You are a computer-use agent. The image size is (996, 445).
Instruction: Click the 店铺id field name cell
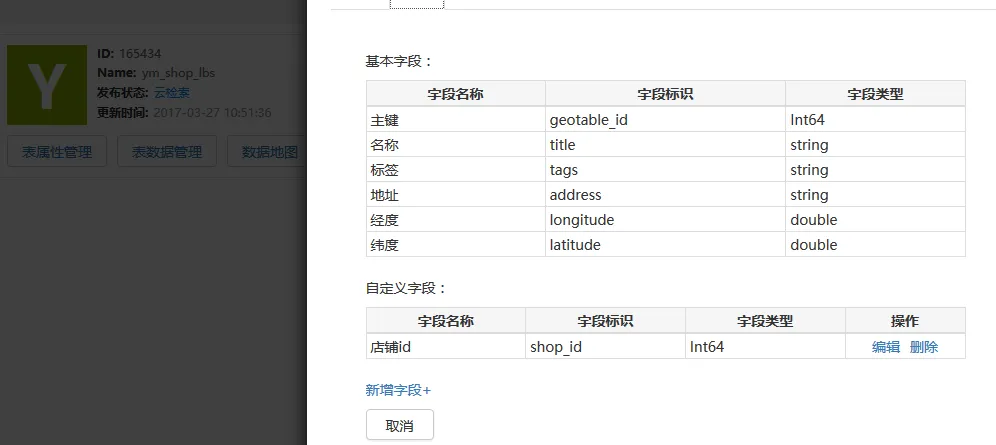pos(392,347)
